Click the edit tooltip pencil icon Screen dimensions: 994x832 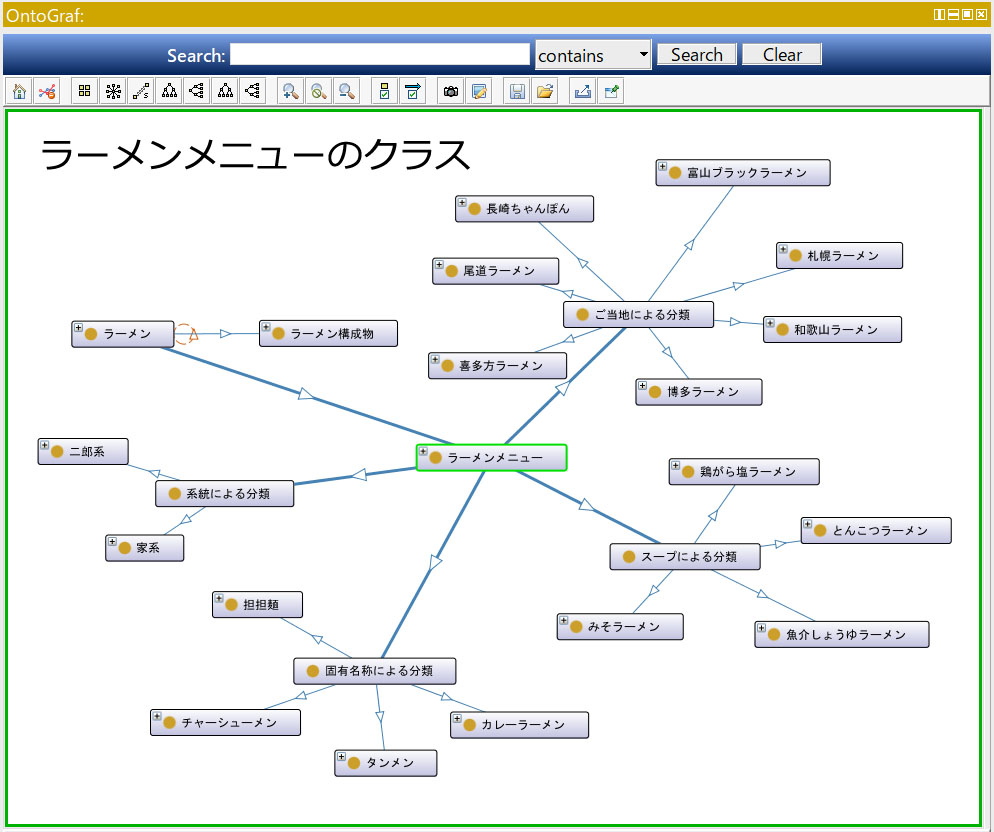pos(479,91)
